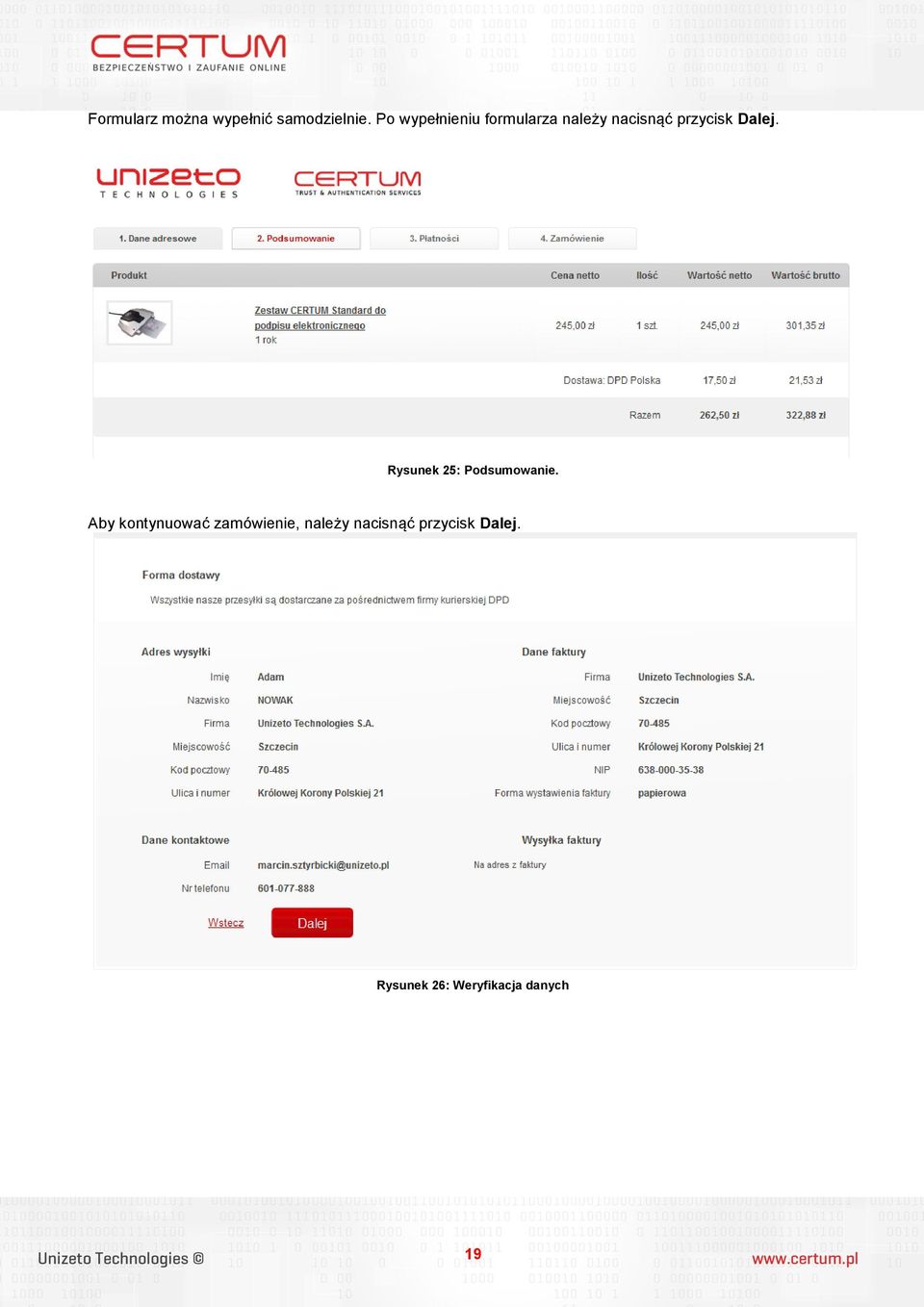This screenshot has width=924, height=1307.
Task: Click the Razem label
Action: [x=645, y=416]
